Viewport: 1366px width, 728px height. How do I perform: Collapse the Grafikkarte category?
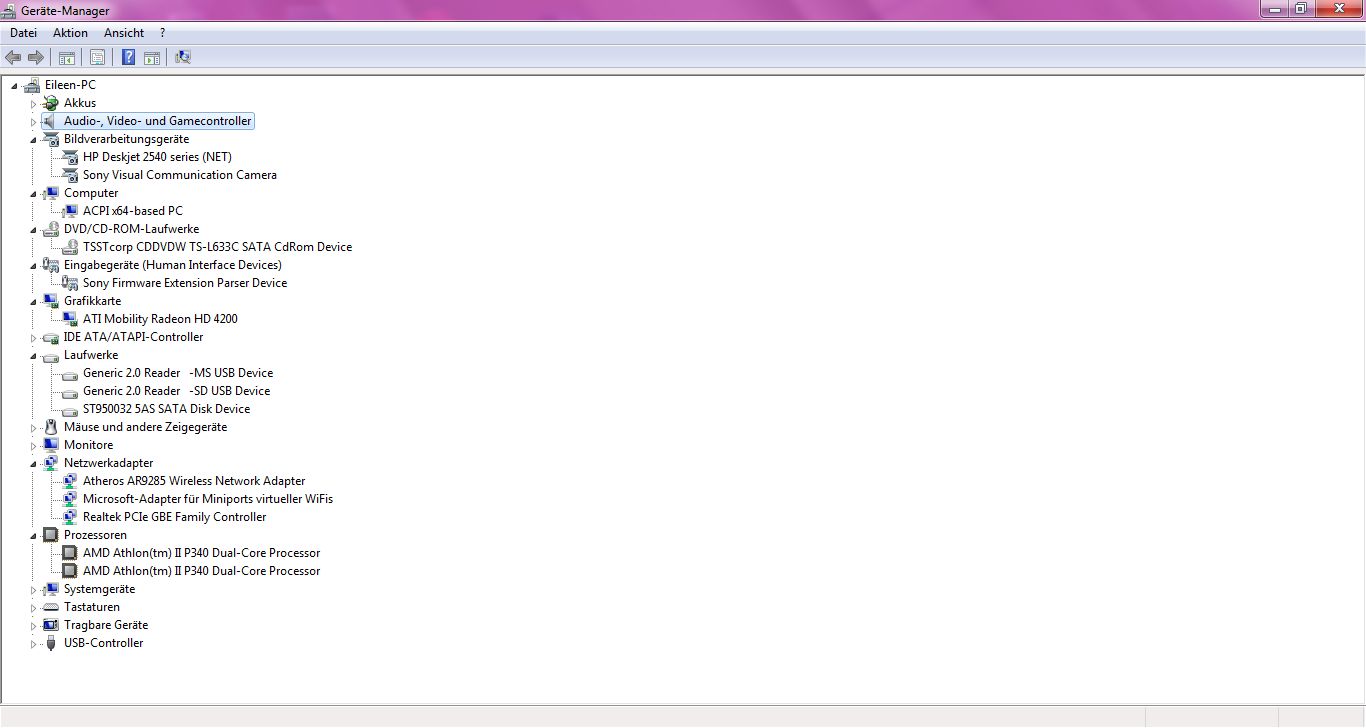33,302
